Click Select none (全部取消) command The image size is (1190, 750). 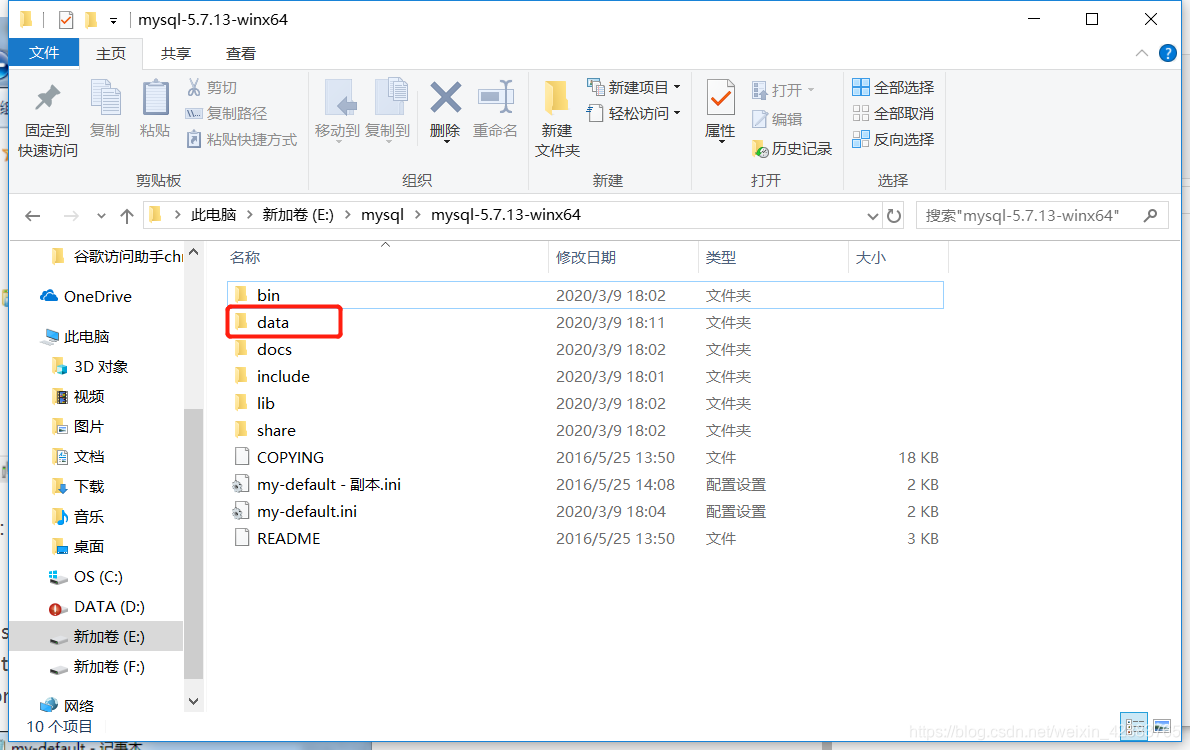click(892, 113)
